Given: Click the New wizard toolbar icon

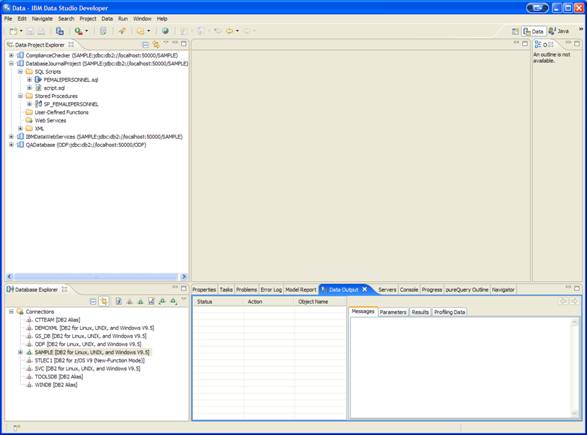Looking at the screenshot, I should coord(13,31).
